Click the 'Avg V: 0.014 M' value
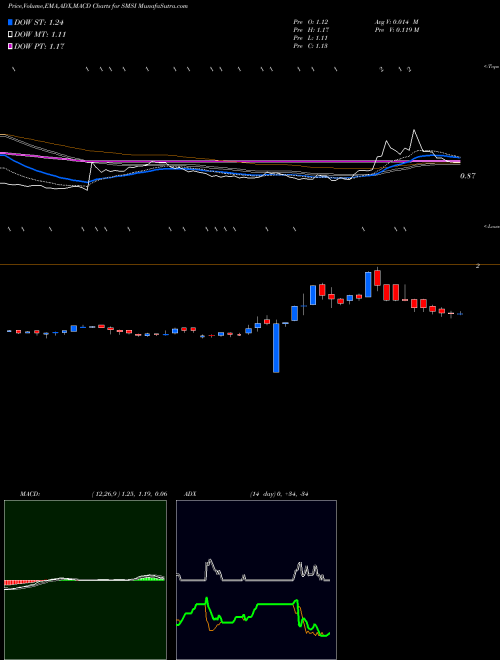The height and width of the screenshot is (660, 500). tap(396, 22)
